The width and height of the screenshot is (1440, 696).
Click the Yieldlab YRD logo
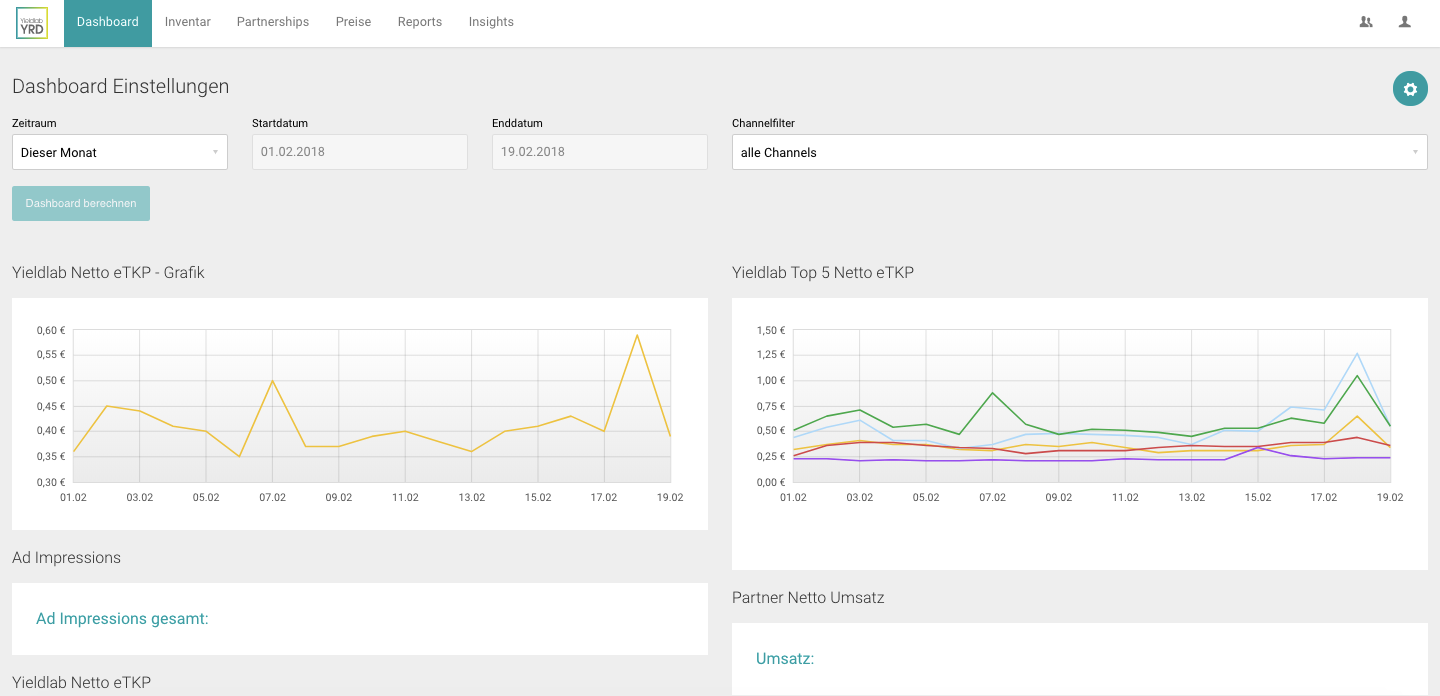[x=32, y=23]
